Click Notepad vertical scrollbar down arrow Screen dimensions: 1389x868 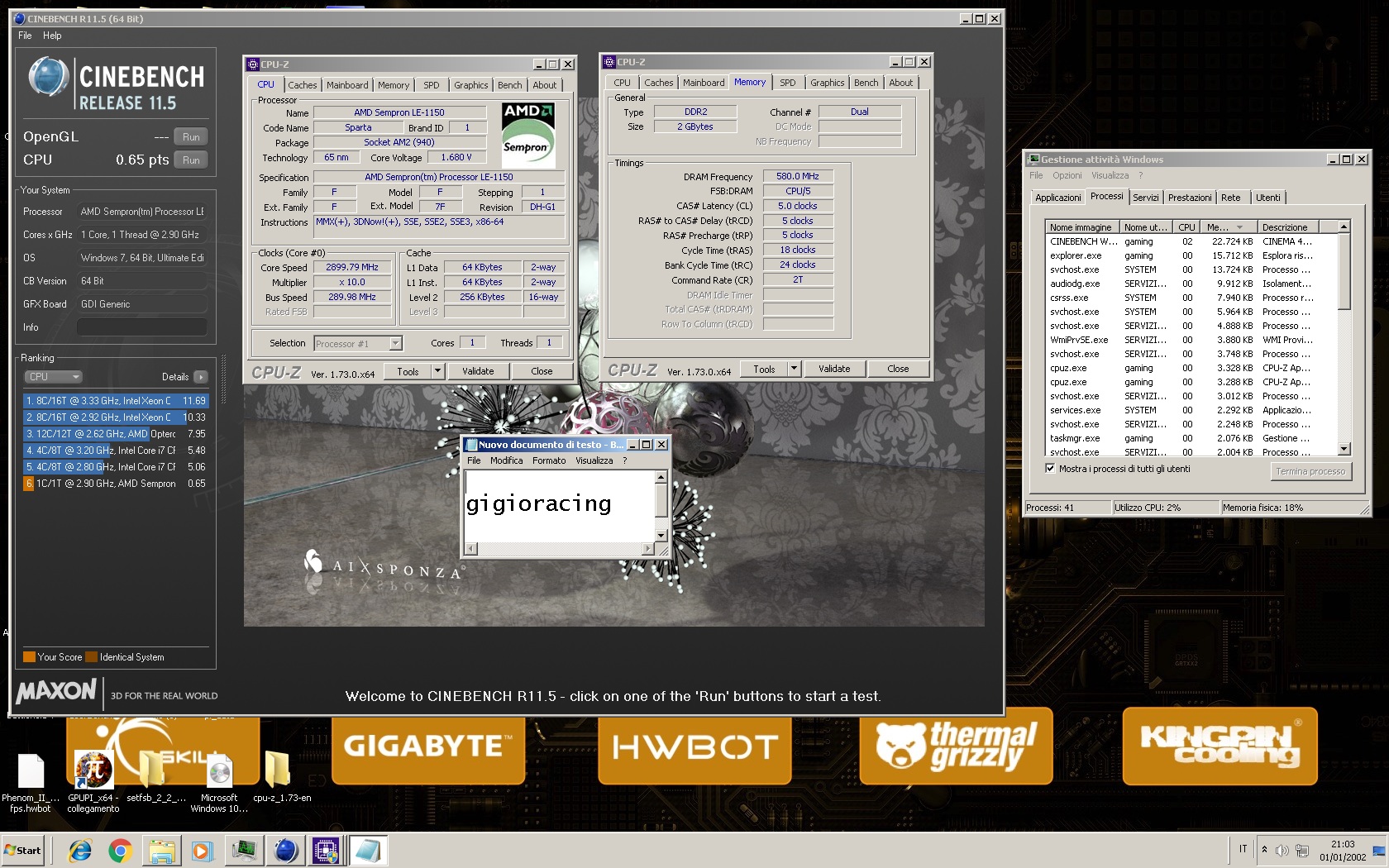661,536
